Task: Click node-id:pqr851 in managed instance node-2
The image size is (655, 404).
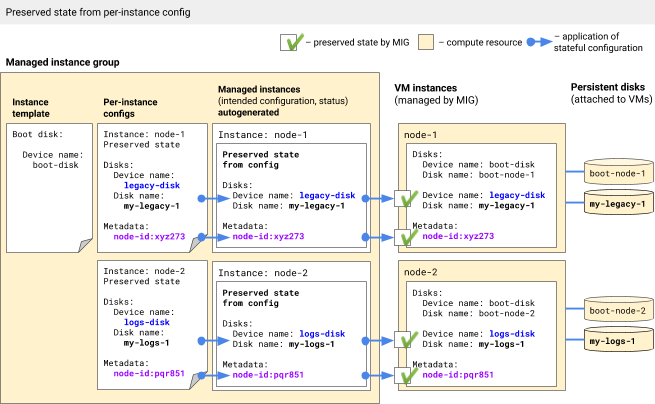Action: [x=267, y=376]
